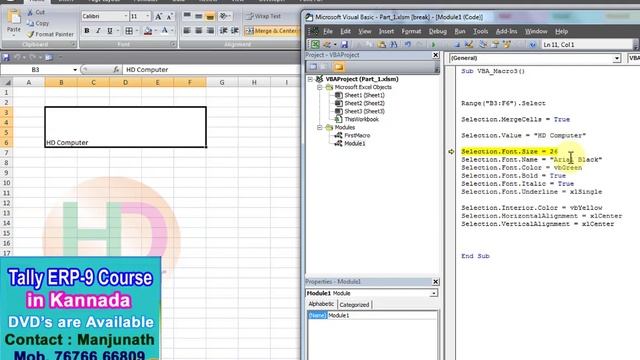Click Find binoculars icon in VBA toolbar
The height and width of the screenshot is (360, 640).
tap(393, 44)
